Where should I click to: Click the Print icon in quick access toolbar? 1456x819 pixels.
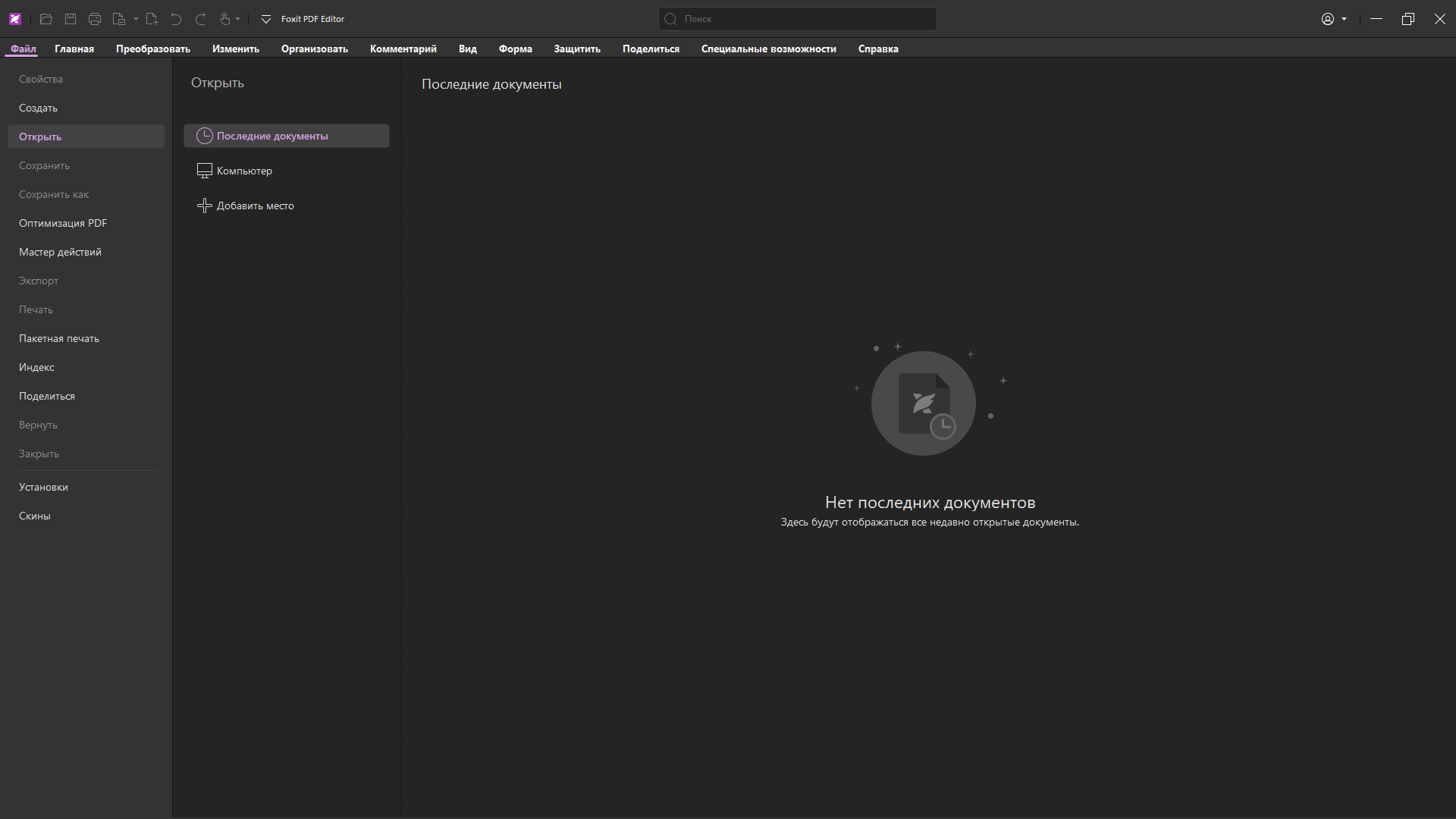pos(95,19)
